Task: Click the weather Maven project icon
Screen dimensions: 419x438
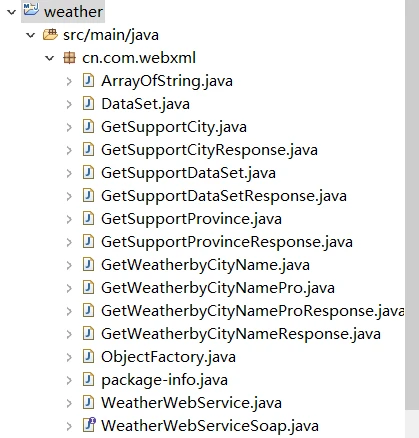Action: pyautogui.click(x=31, y=9)
